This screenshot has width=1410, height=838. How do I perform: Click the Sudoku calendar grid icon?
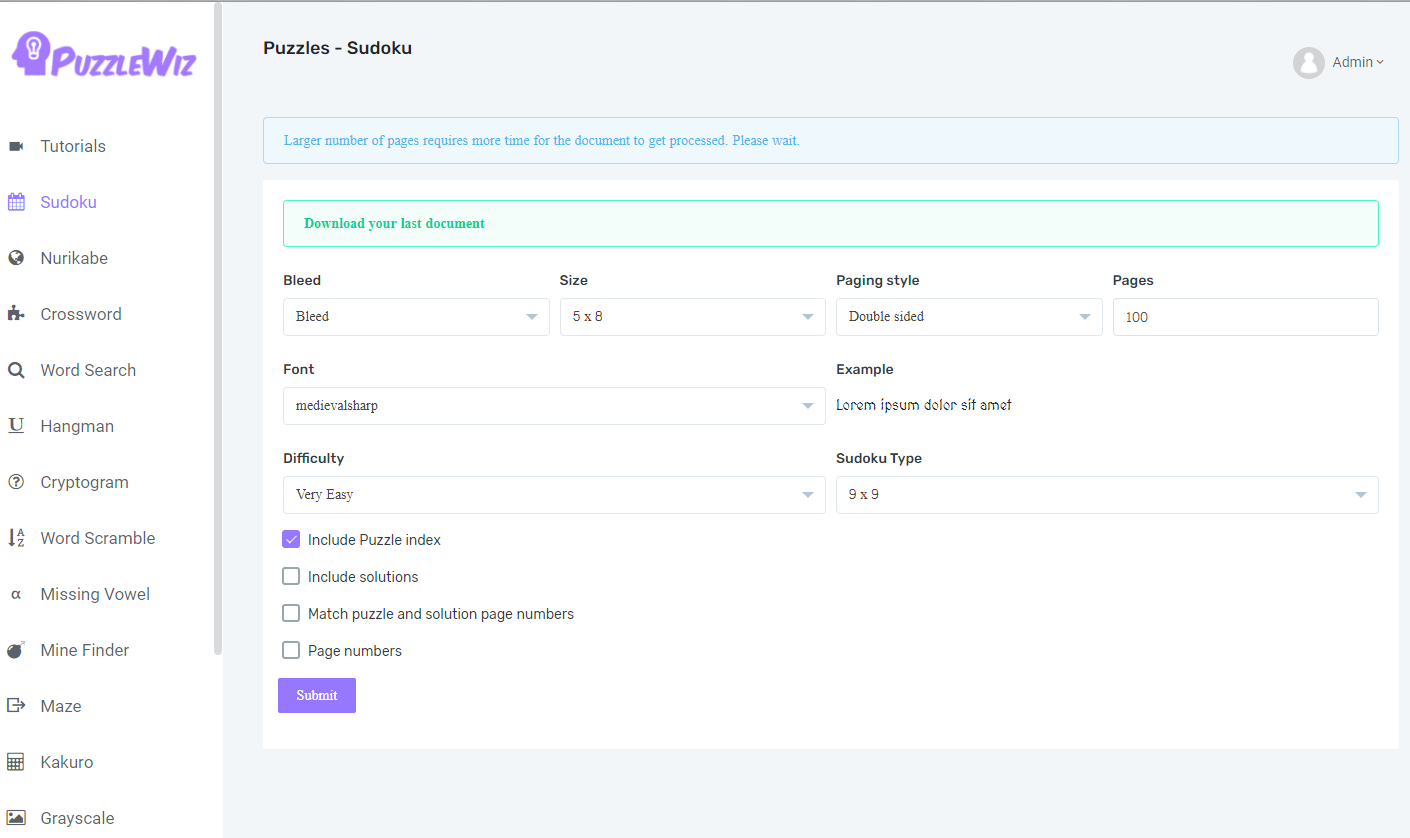click(x=16, y=202)
